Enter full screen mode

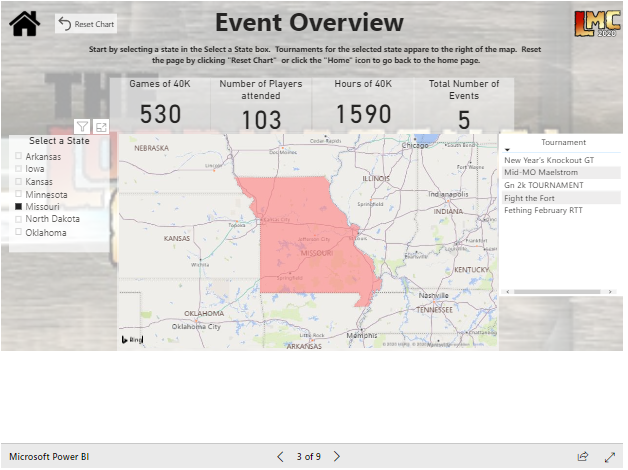(x=610, y=456)
